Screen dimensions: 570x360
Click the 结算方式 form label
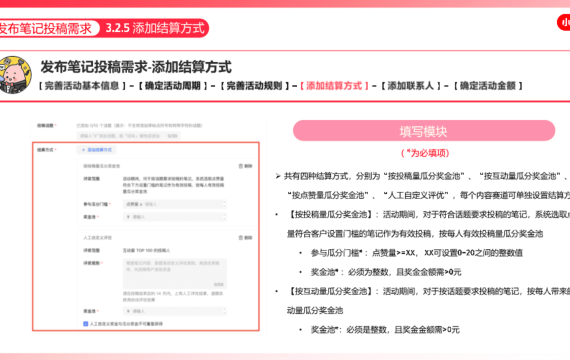45,150
